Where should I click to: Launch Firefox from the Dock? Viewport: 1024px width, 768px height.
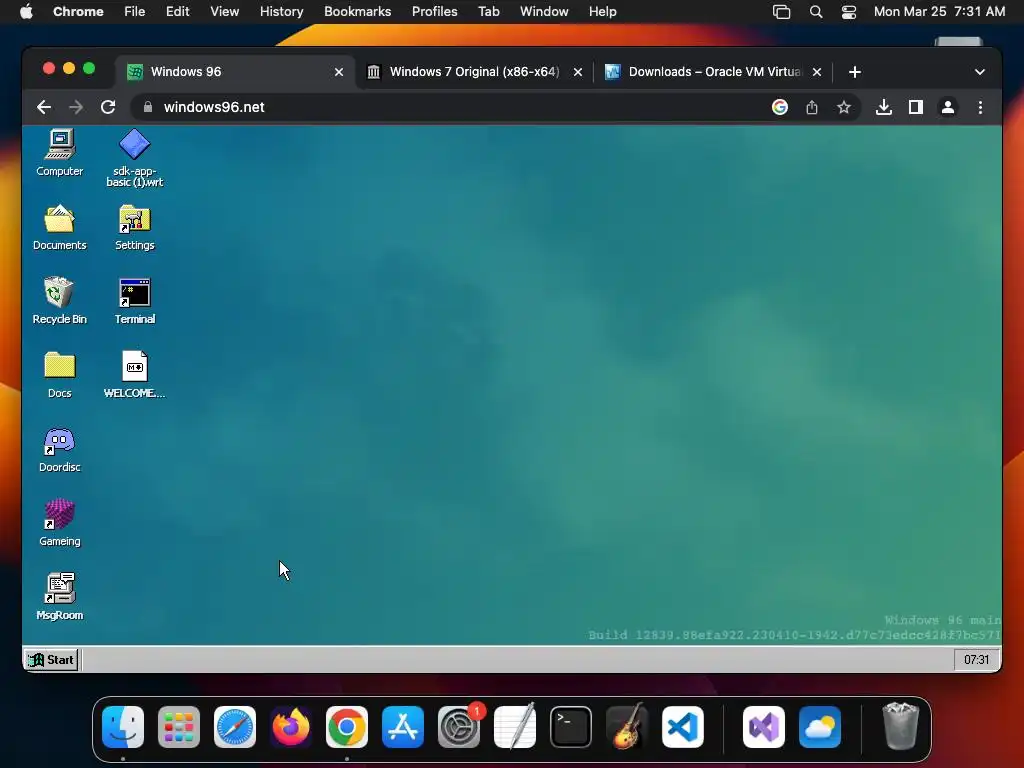(x=291, y=727)
